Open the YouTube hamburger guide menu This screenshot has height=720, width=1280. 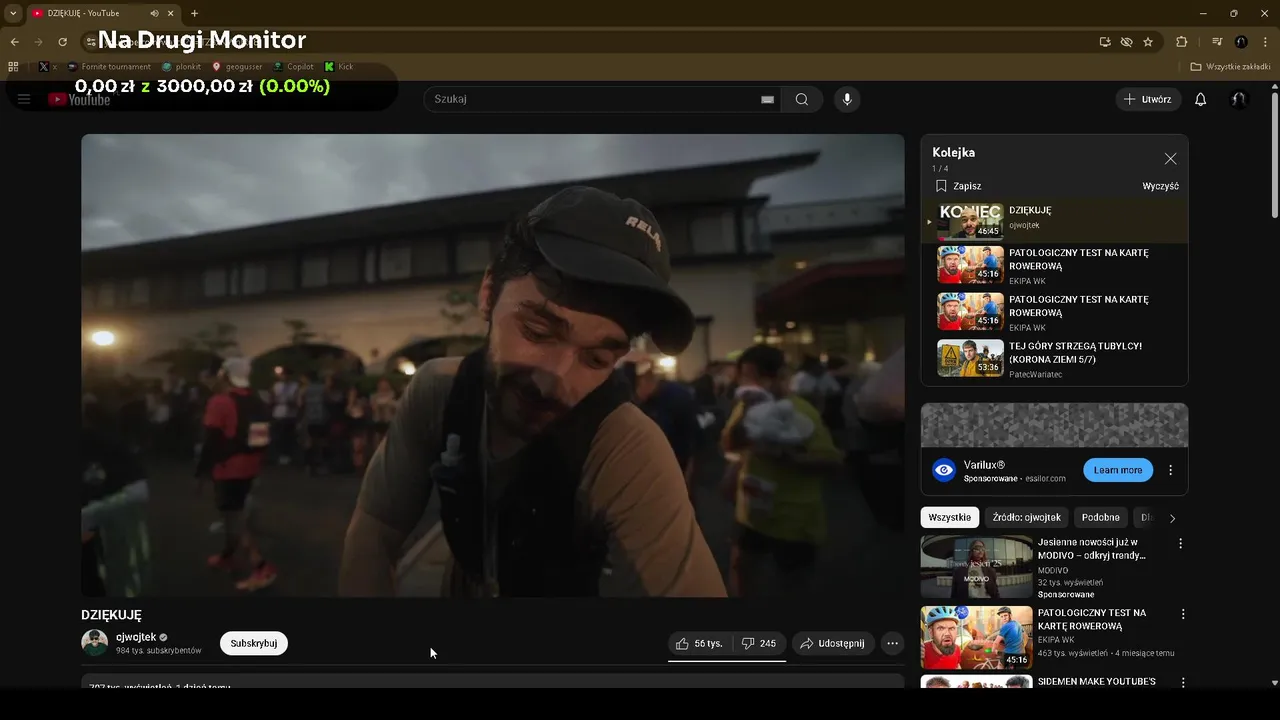[24, 99]
